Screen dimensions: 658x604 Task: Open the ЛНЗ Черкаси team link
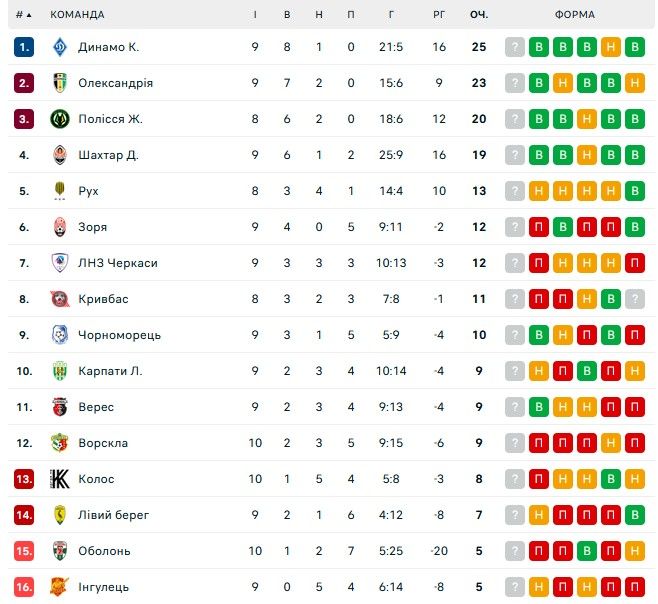[117, 263]
